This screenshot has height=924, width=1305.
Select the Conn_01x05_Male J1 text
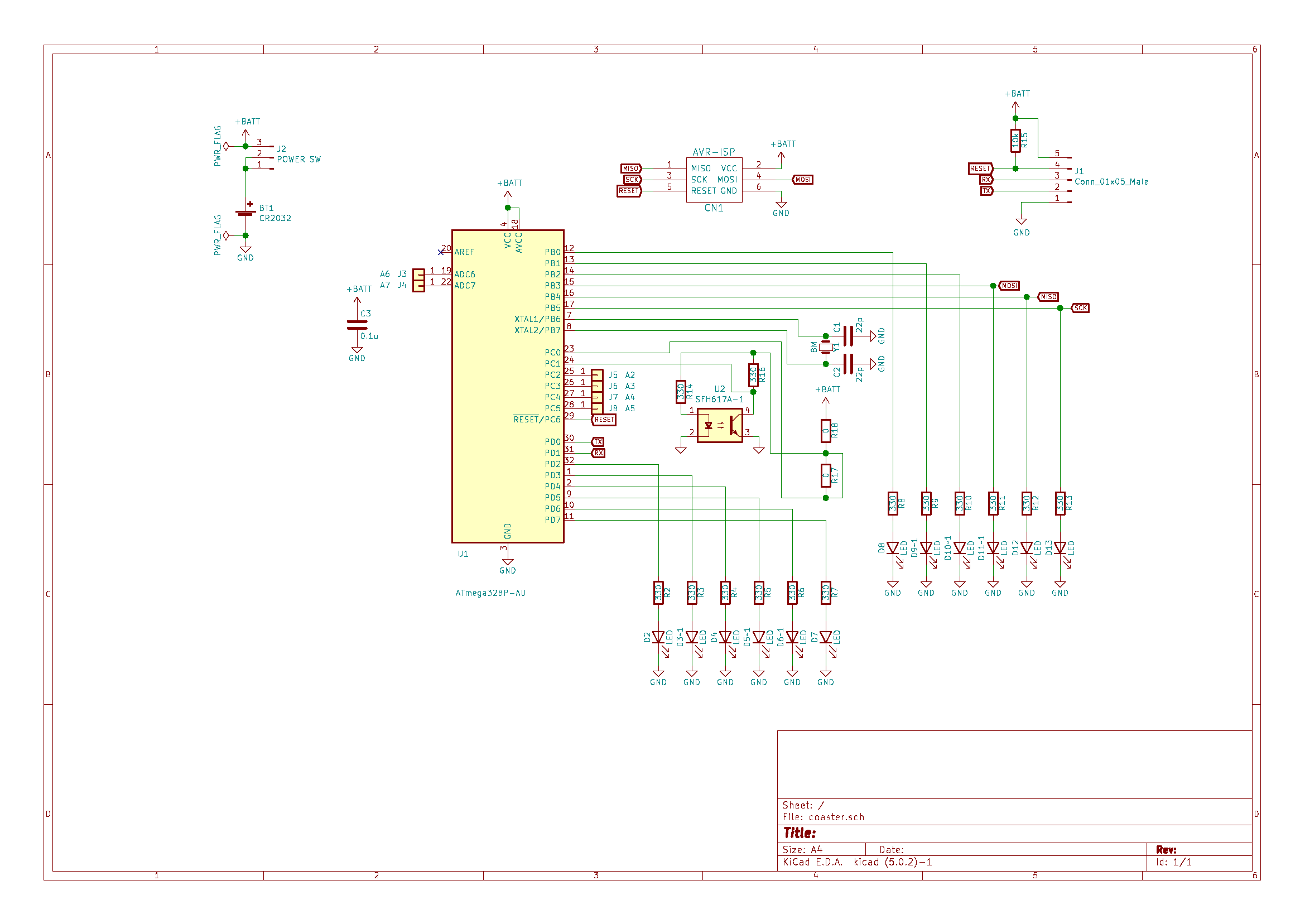click(1110, 182)
